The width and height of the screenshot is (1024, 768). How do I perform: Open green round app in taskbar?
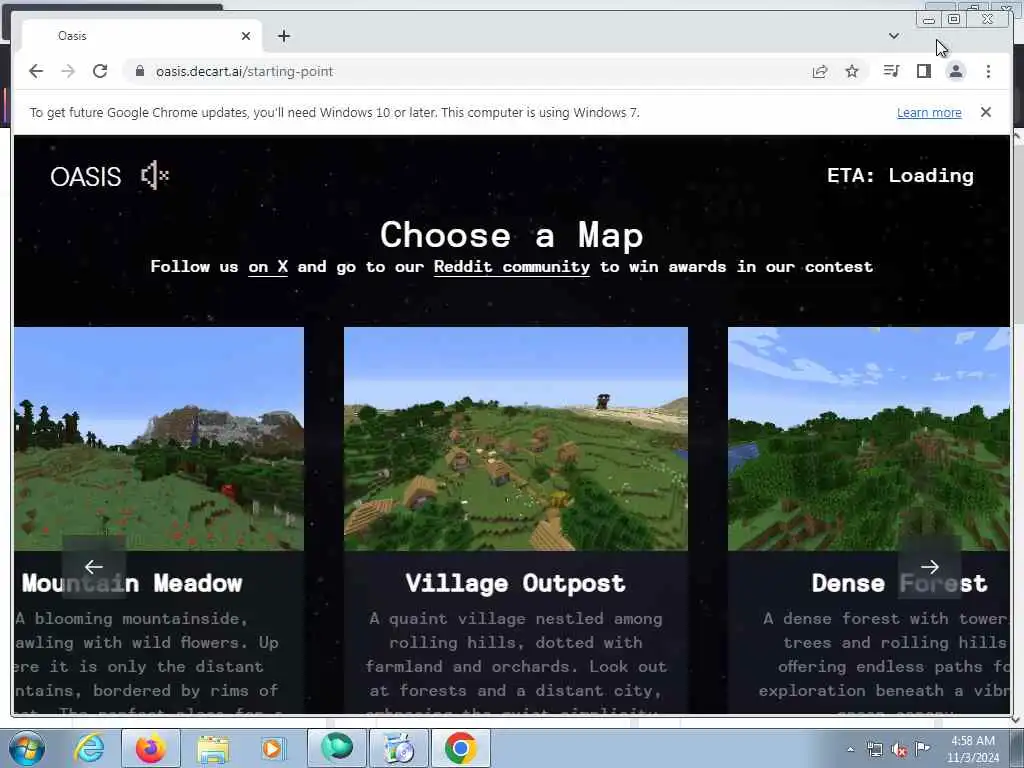337,748
